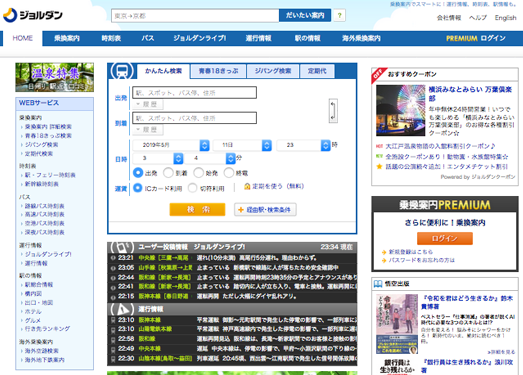Viewport: 523px width, 375px height.
Task: Click the 令和を君はどう生きるか book cover
Action: coord(397,324)
